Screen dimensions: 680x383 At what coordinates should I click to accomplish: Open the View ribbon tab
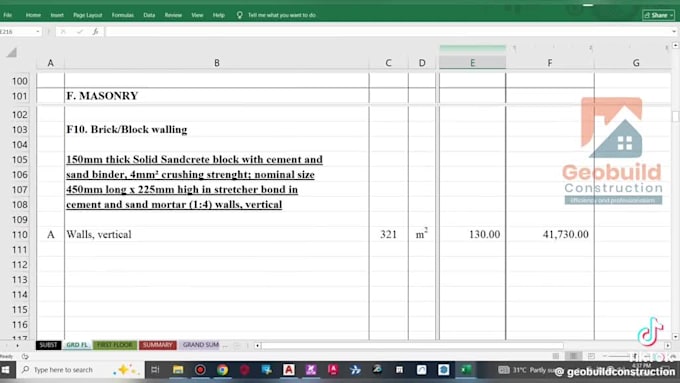[x=197, y=15]
